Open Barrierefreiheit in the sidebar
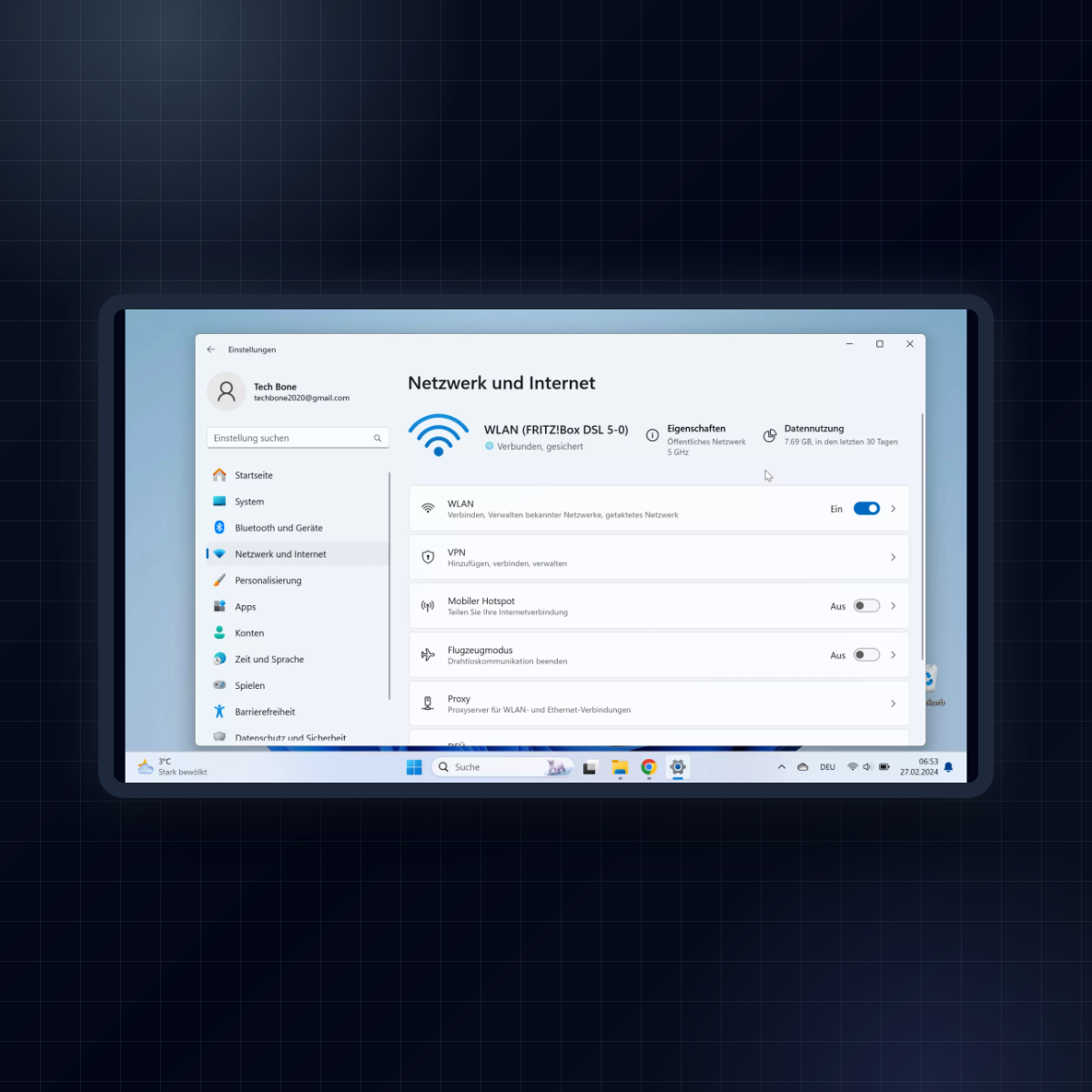The width and height of the screenshot is (1092, 1092). click(298, 712)
